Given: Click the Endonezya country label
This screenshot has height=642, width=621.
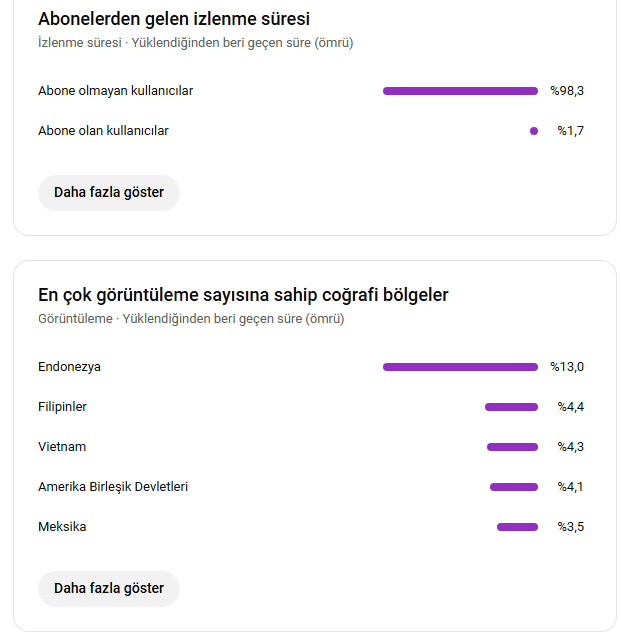Looking at the screenshot, I should tap(69, 367).
